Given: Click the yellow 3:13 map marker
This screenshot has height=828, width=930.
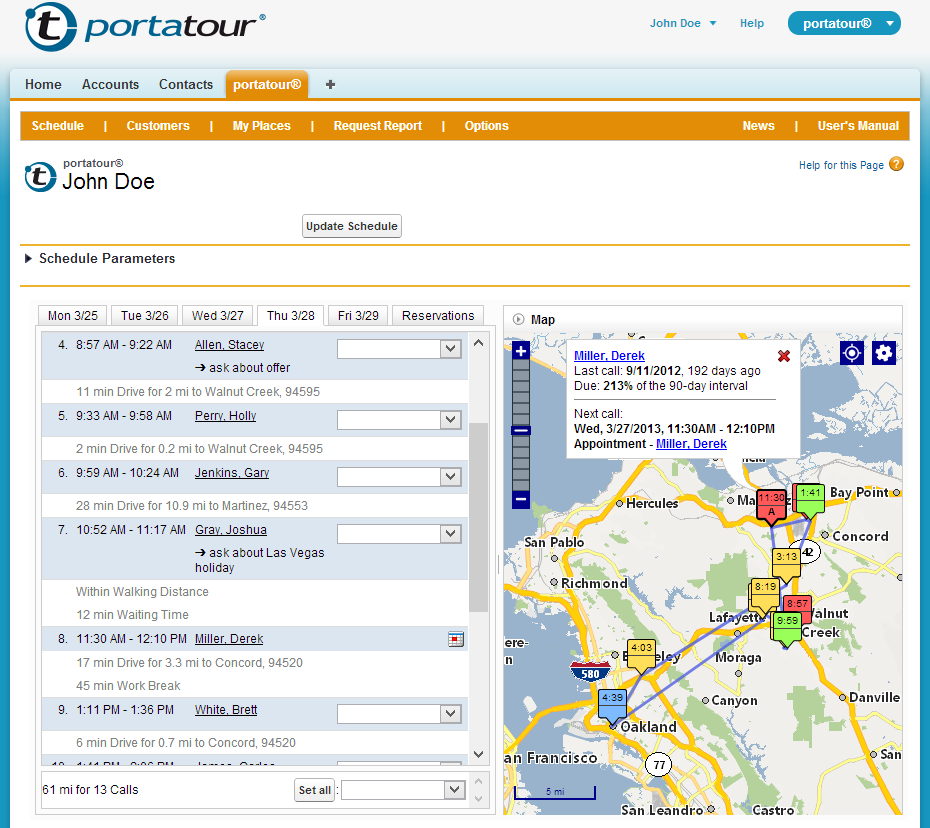Looking at the screenshot, I should pyautogui.click(x=786, y=564).
